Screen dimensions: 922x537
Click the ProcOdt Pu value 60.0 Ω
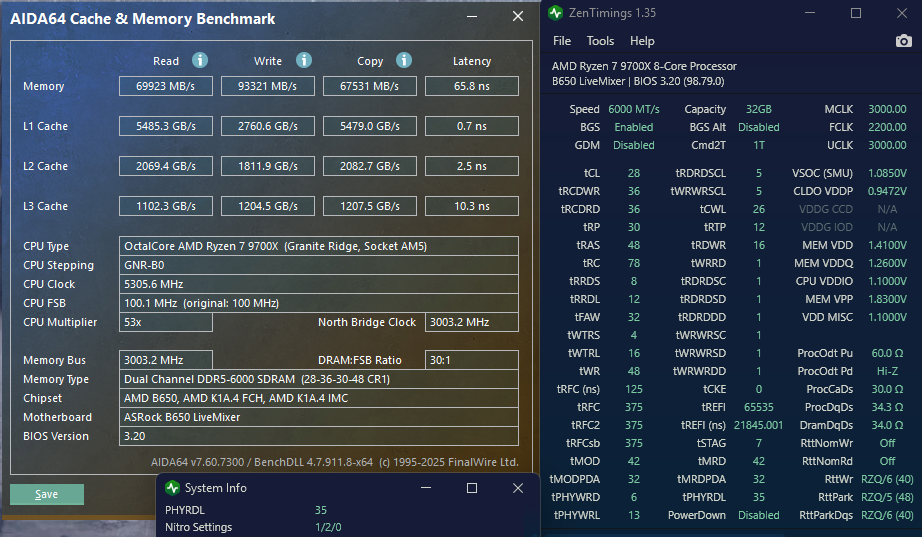(x=887, y=353)
